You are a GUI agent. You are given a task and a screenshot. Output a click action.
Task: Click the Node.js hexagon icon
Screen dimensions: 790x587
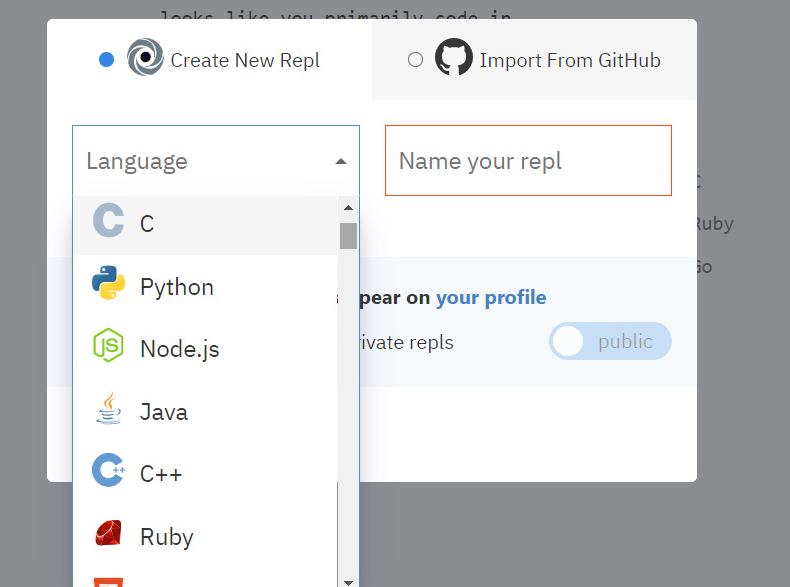pyautogui.click(x=108, y=345)
